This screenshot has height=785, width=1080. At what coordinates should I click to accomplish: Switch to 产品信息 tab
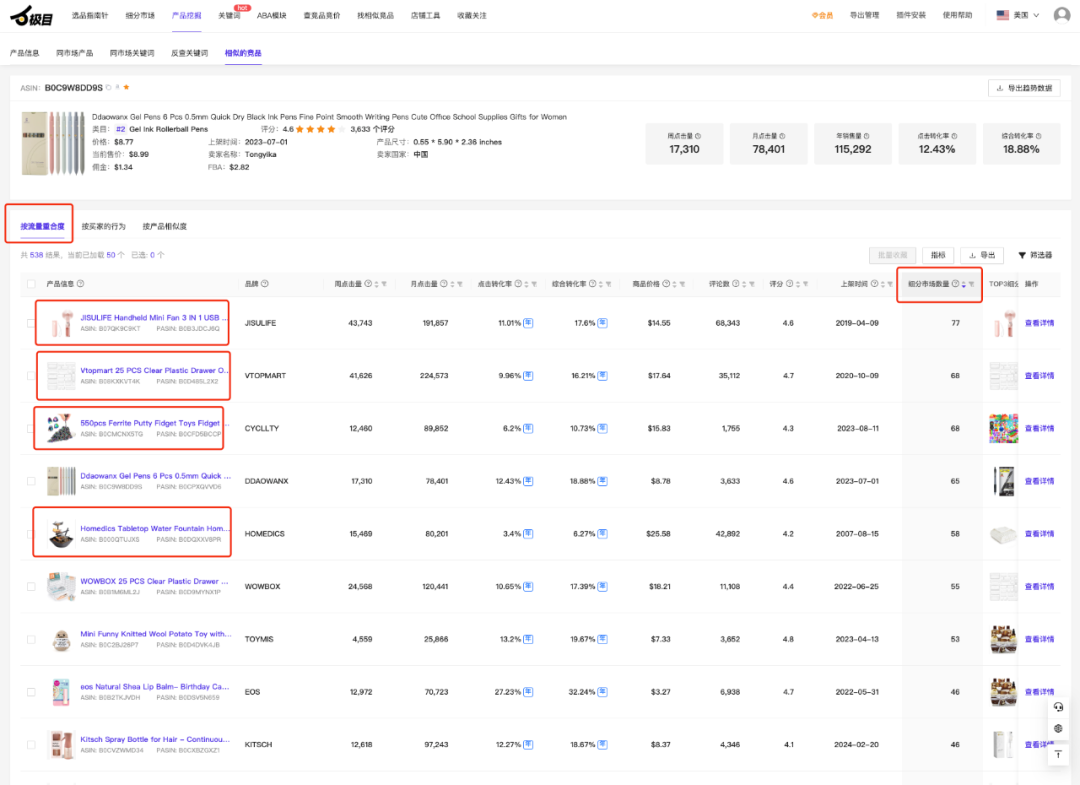click(x=25, y=53)
